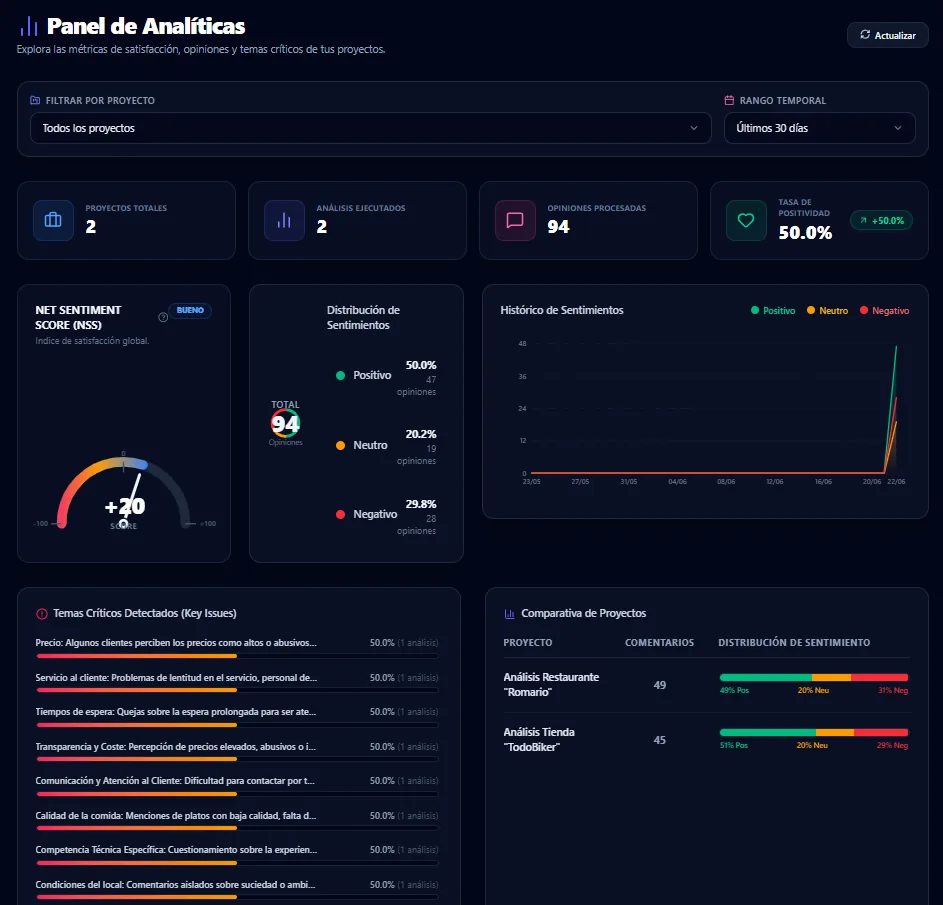Click the Precio key issue text
Screen dimensions: 943x905
point(176,643)
